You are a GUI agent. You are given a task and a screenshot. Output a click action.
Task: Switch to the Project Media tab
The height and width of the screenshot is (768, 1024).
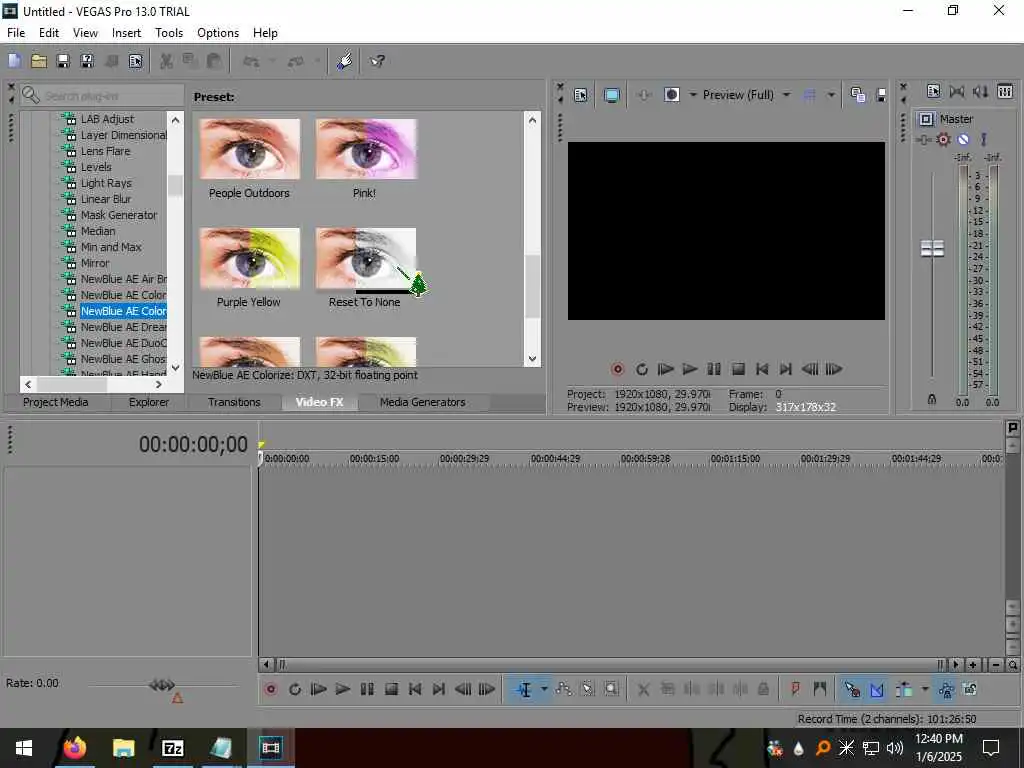coord(56,402)
